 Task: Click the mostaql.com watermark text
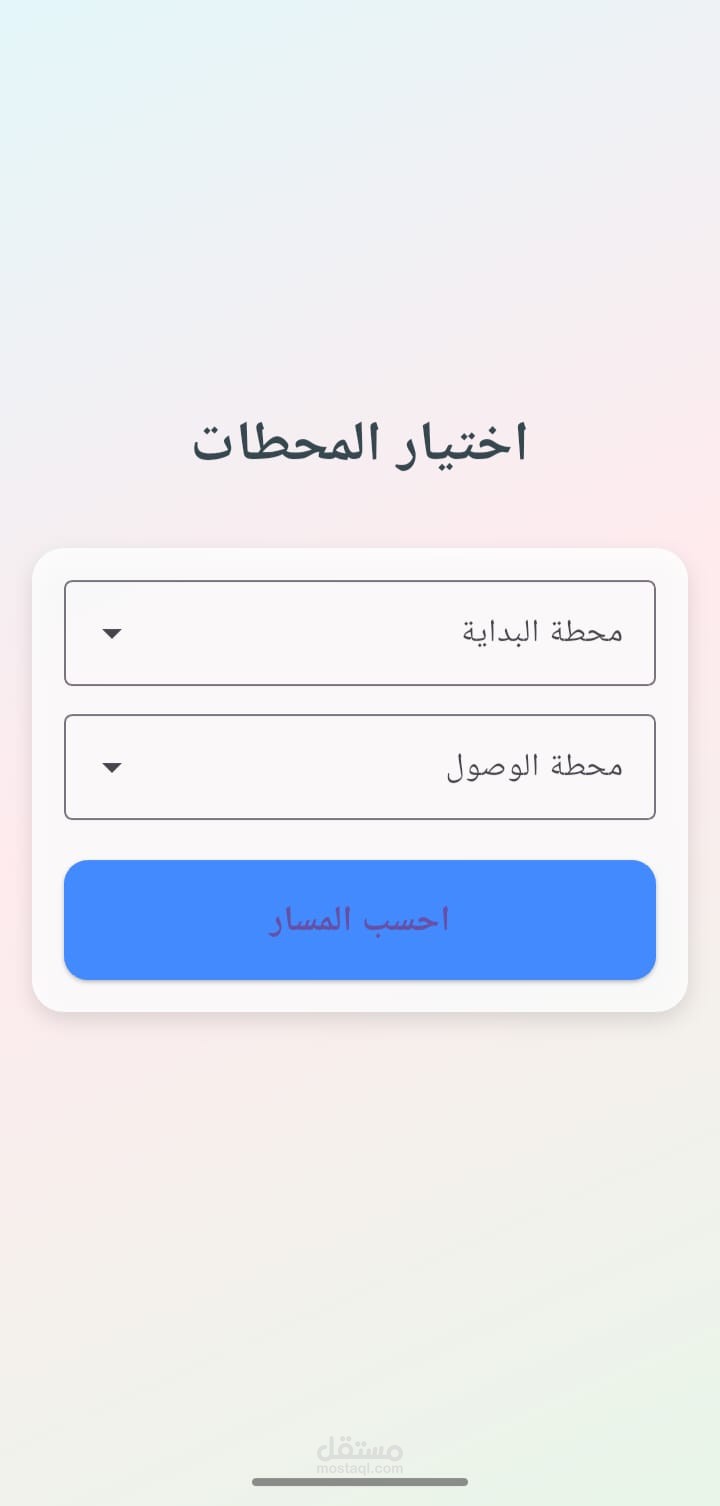pyautogui.click(x=360, y=1469)
